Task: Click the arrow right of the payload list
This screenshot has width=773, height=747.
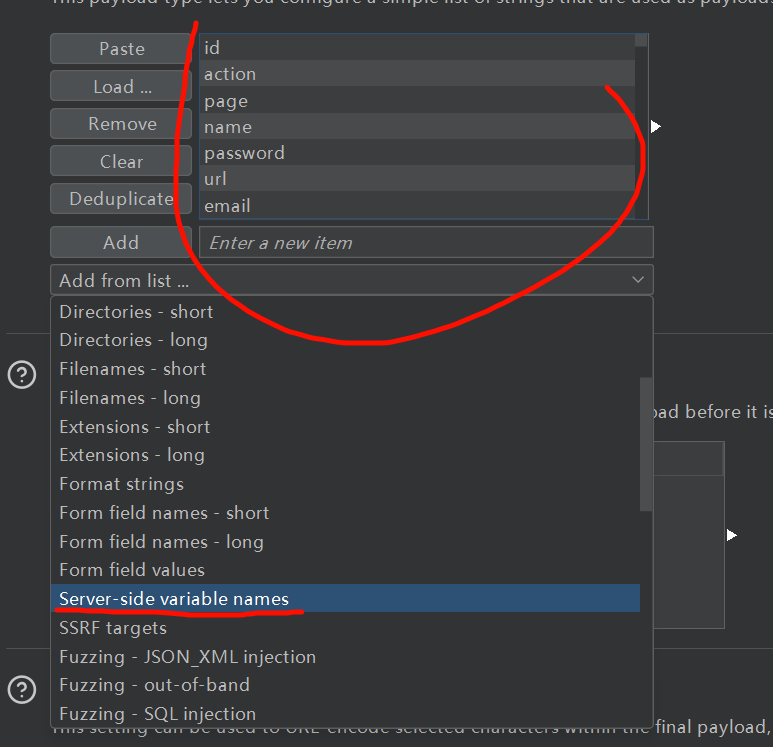Action: coord(656,126)
